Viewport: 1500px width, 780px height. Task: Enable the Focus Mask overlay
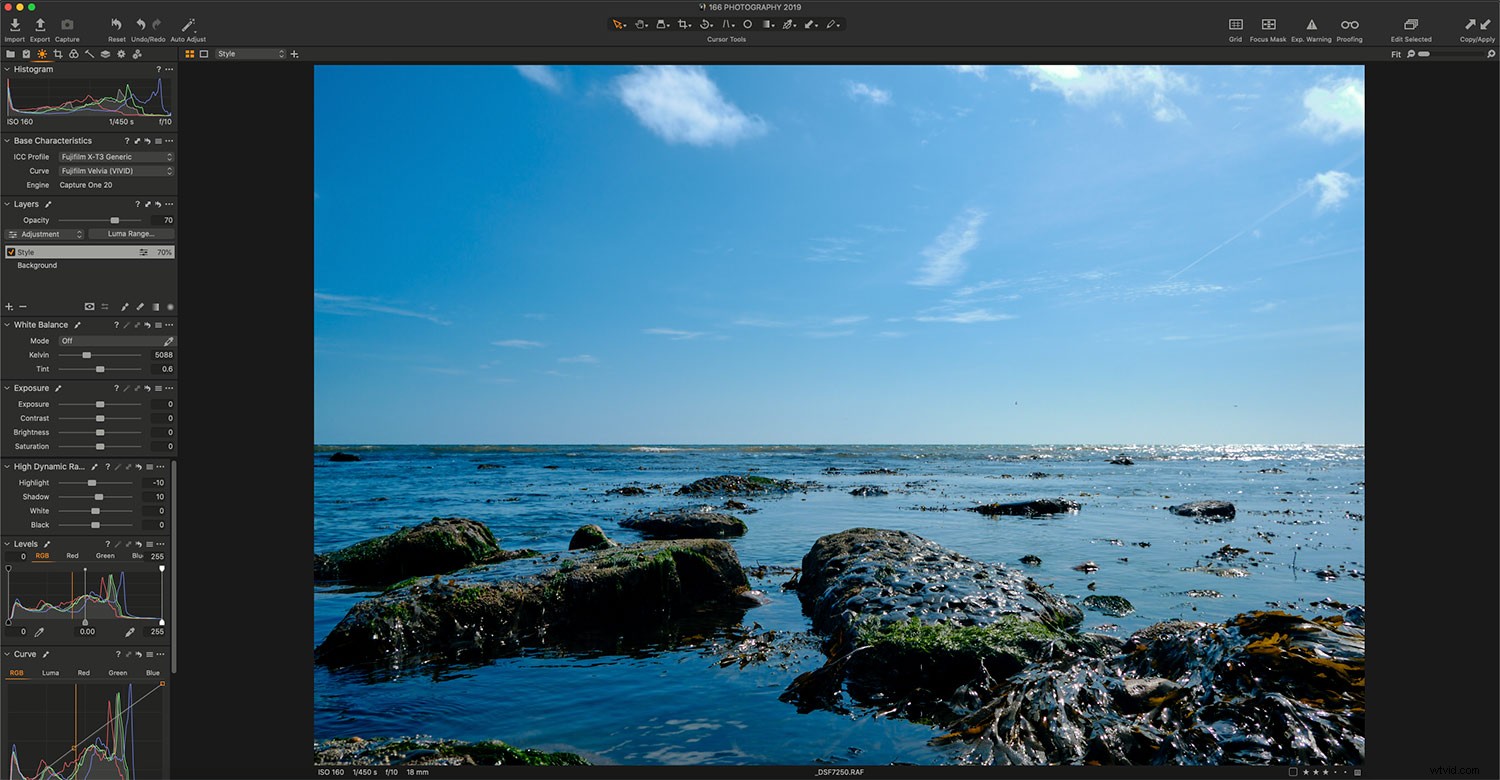pyautogui.click(x=1268, y=27)
